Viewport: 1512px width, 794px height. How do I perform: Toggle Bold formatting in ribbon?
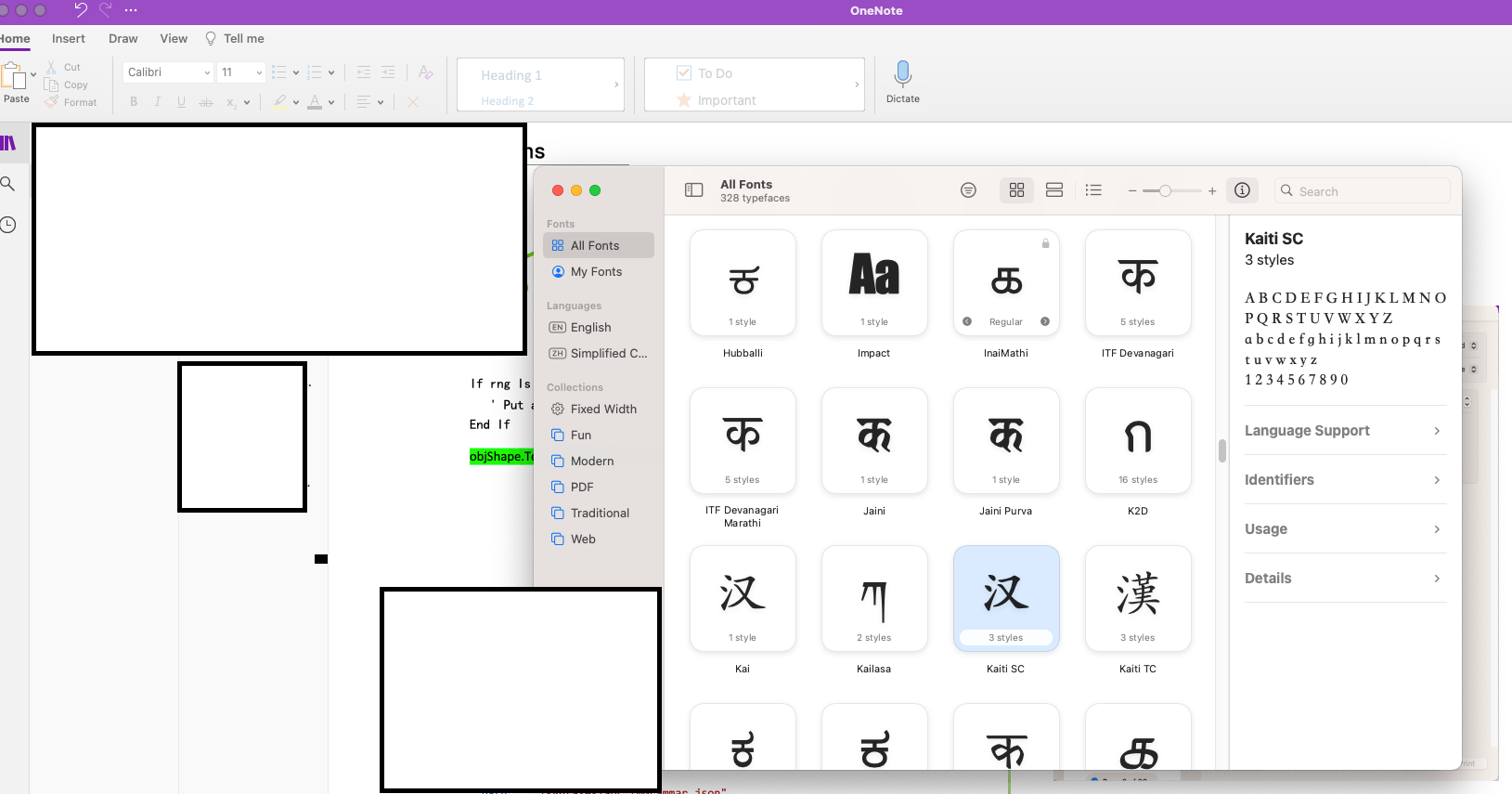pyautogui.click(x=134, y=101)
